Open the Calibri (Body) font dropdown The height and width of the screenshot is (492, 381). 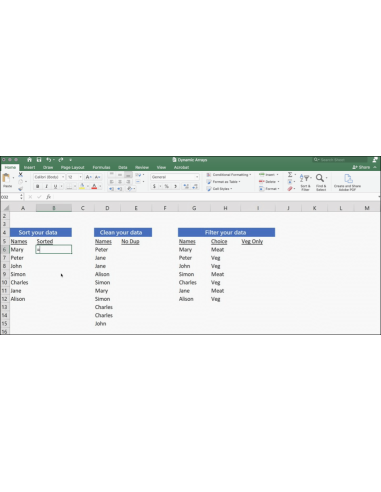click(x=49, y=177)
